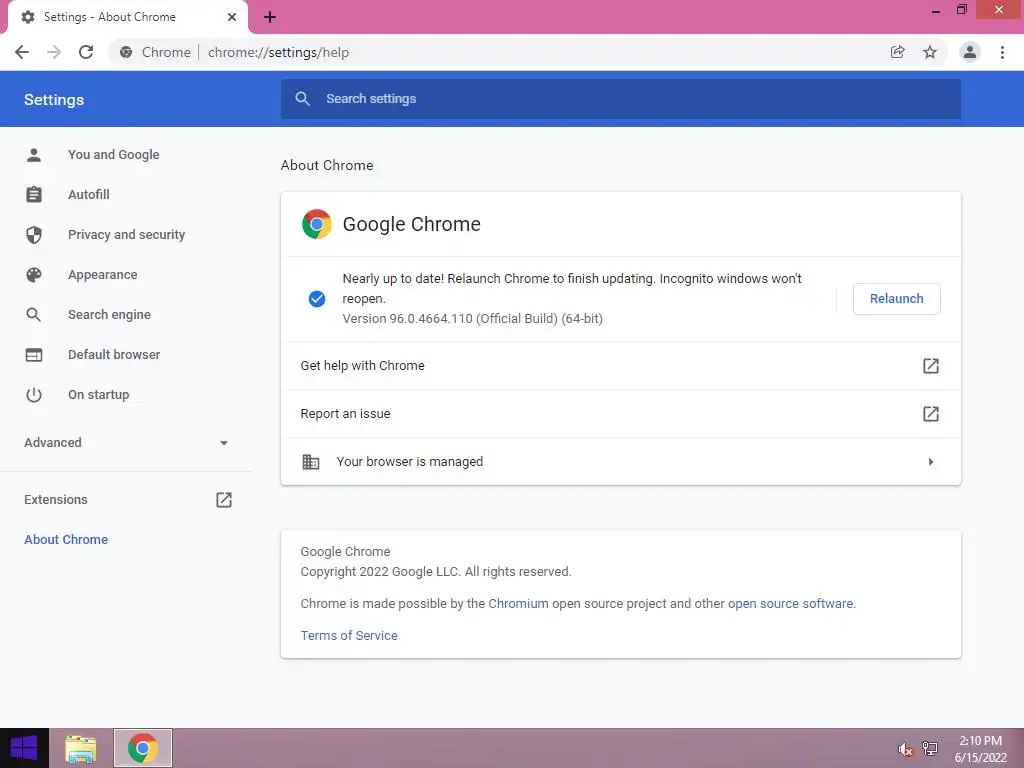Screen dimensions: 1024x768
Task: Click the Settings header title
Action: point(54,100)
